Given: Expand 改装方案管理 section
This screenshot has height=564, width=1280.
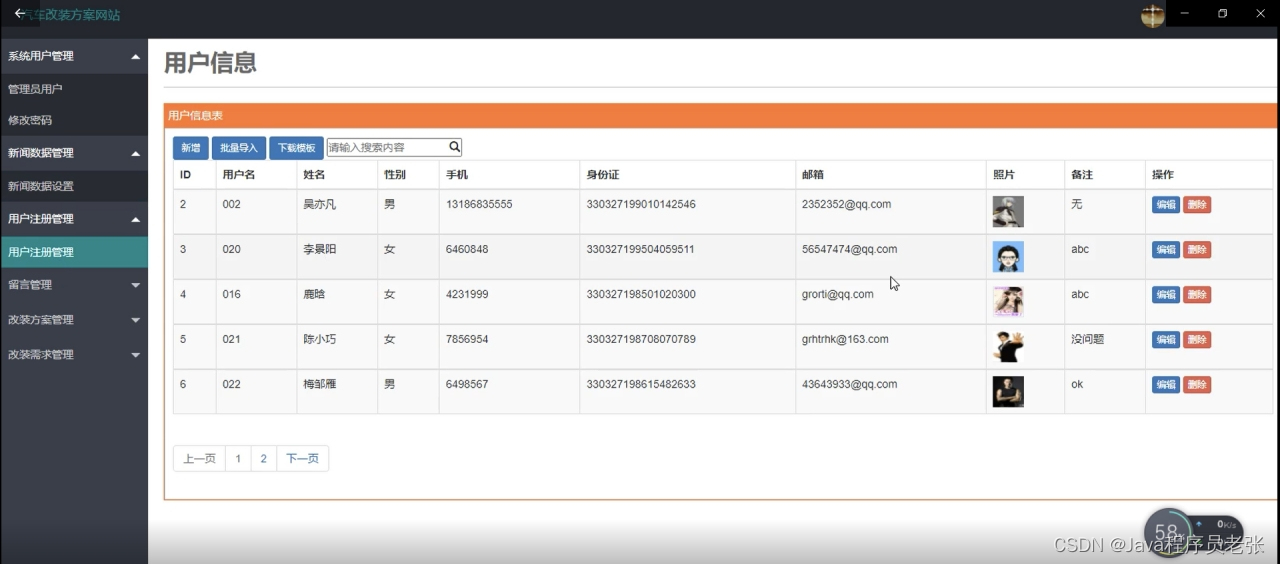Looking at the screenshot, I should [74, 320].
